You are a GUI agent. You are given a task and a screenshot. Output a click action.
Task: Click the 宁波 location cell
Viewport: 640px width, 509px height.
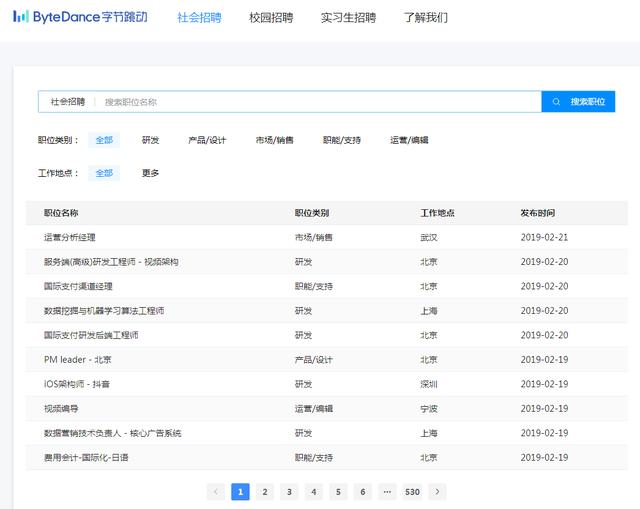pyautogui.click(x=429, y=409)
